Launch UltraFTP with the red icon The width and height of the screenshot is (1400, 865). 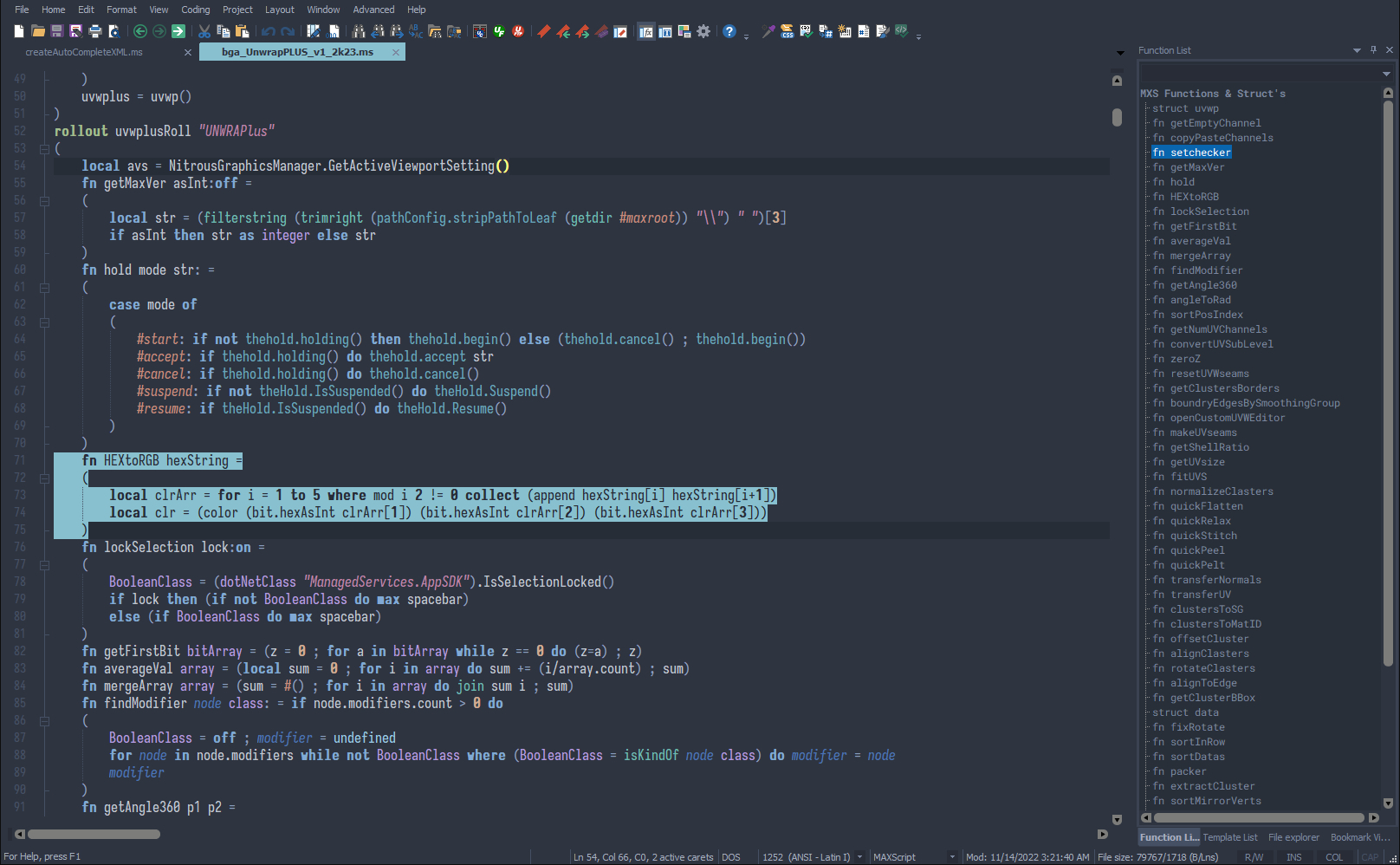coord(518,31)
